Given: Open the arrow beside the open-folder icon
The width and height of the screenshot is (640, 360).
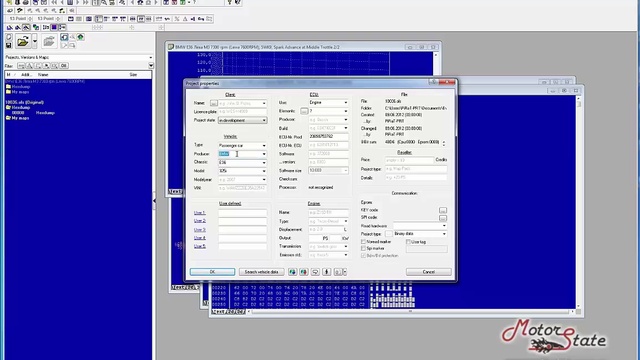Looking at the screenshot, I should click(x=35, y=41).
